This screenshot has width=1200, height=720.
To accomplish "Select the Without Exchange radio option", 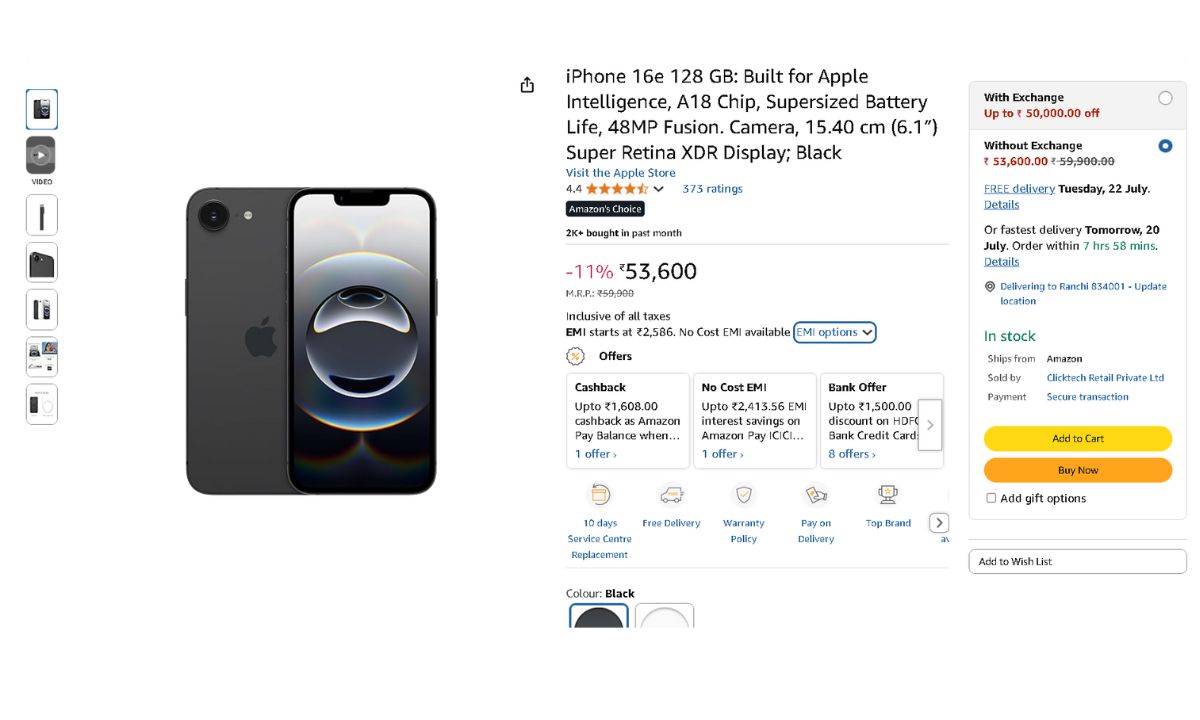I will pos(1165,146).
